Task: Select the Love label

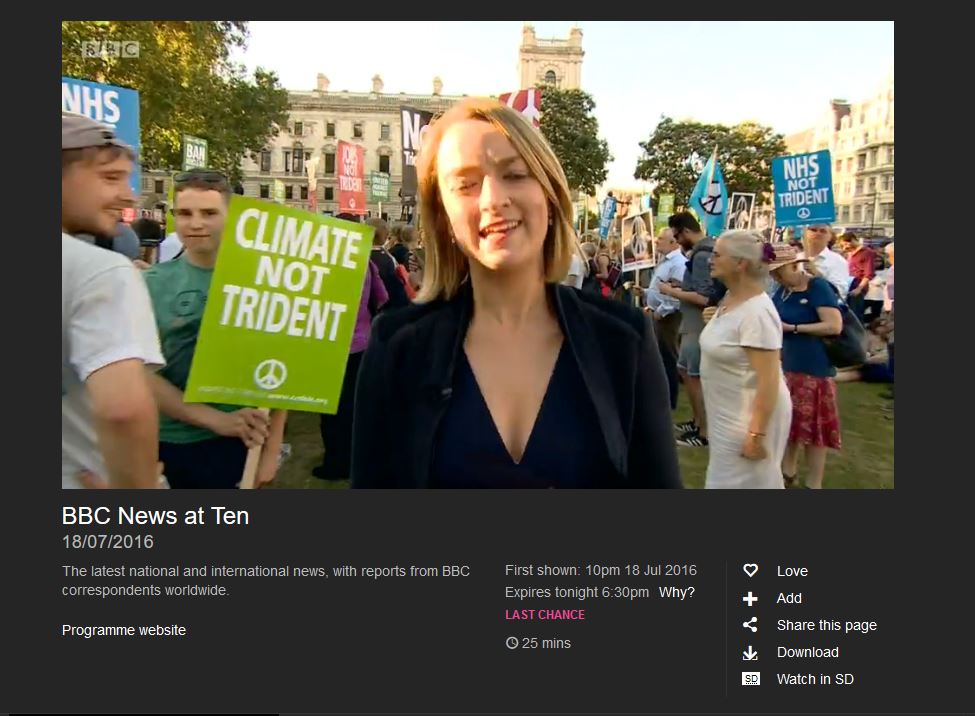Action: click(792, 571)
